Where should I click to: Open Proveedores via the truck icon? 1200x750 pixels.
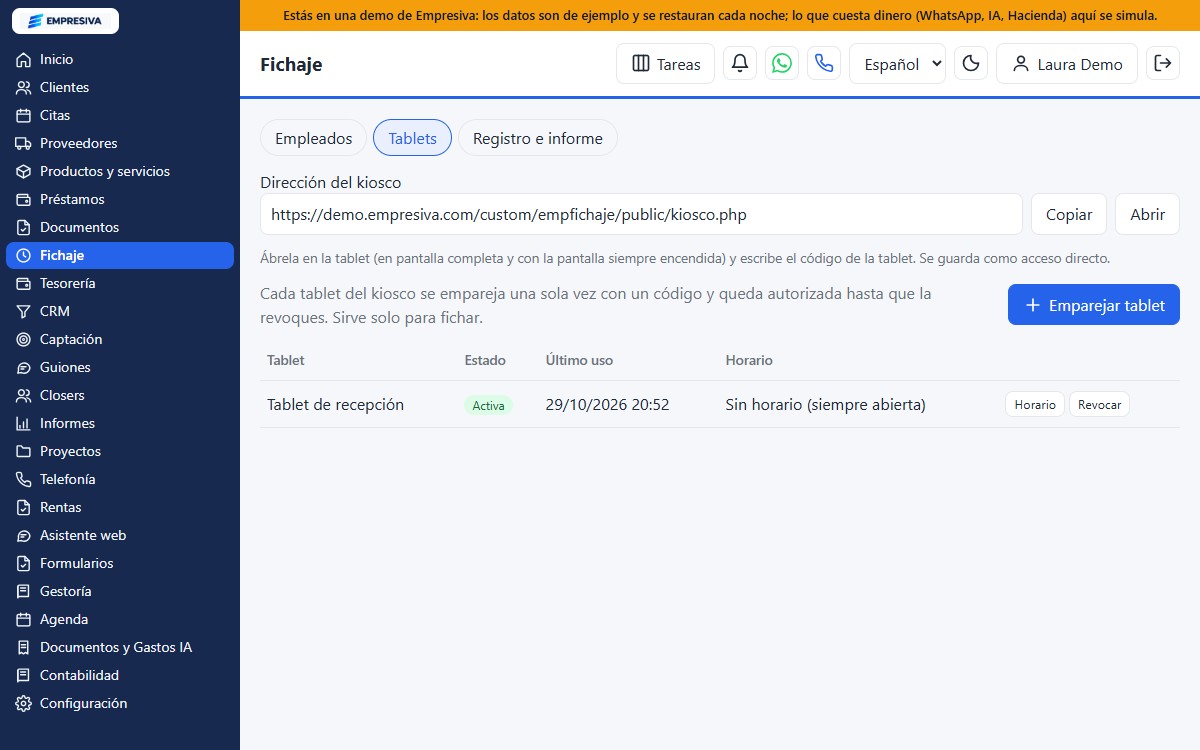(x=24, y=144)
